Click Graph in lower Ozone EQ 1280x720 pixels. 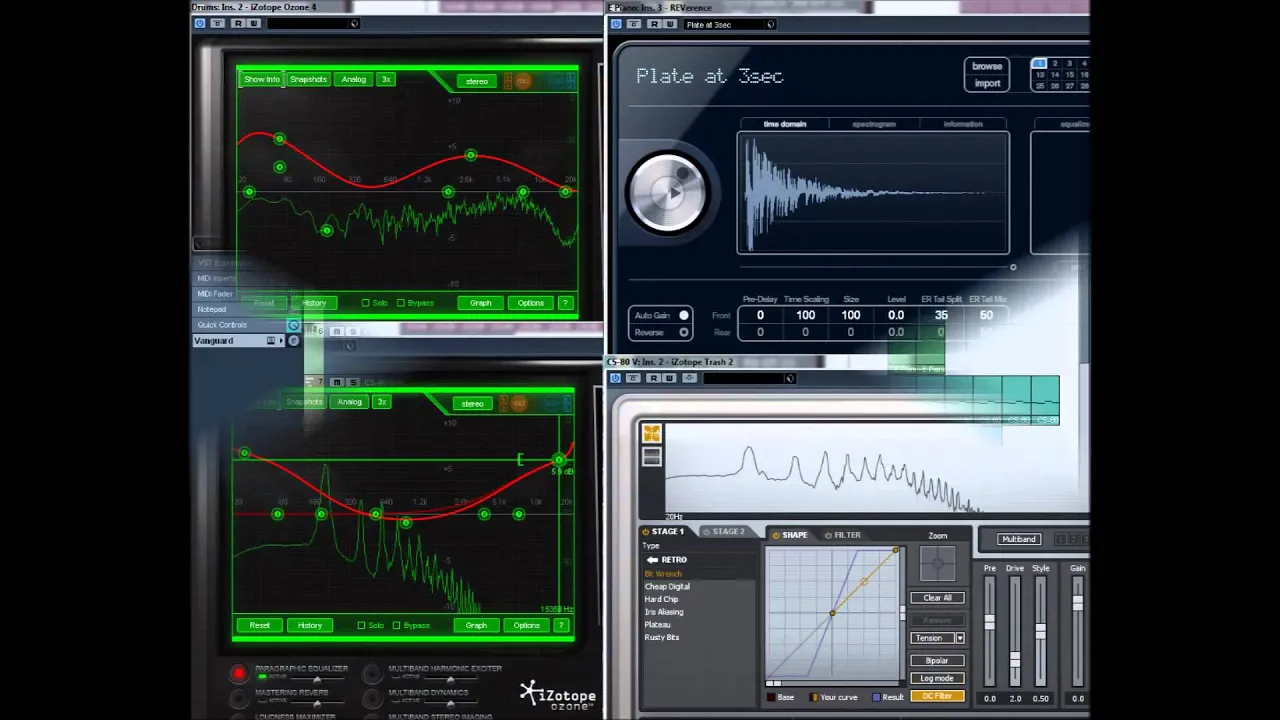click(x=476, y=625)
